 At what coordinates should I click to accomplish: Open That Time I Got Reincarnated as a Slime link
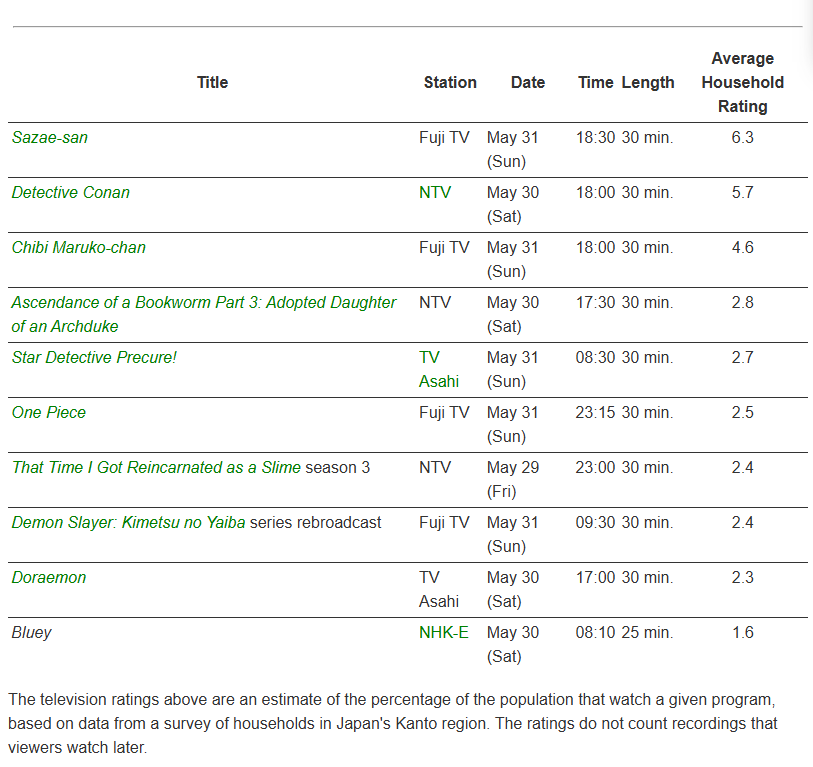coord(156,467)
